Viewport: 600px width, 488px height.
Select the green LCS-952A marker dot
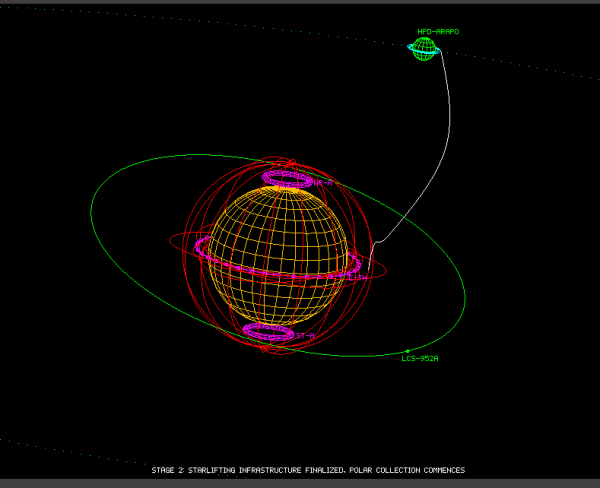pyautogui.click(x=408, y=351)
